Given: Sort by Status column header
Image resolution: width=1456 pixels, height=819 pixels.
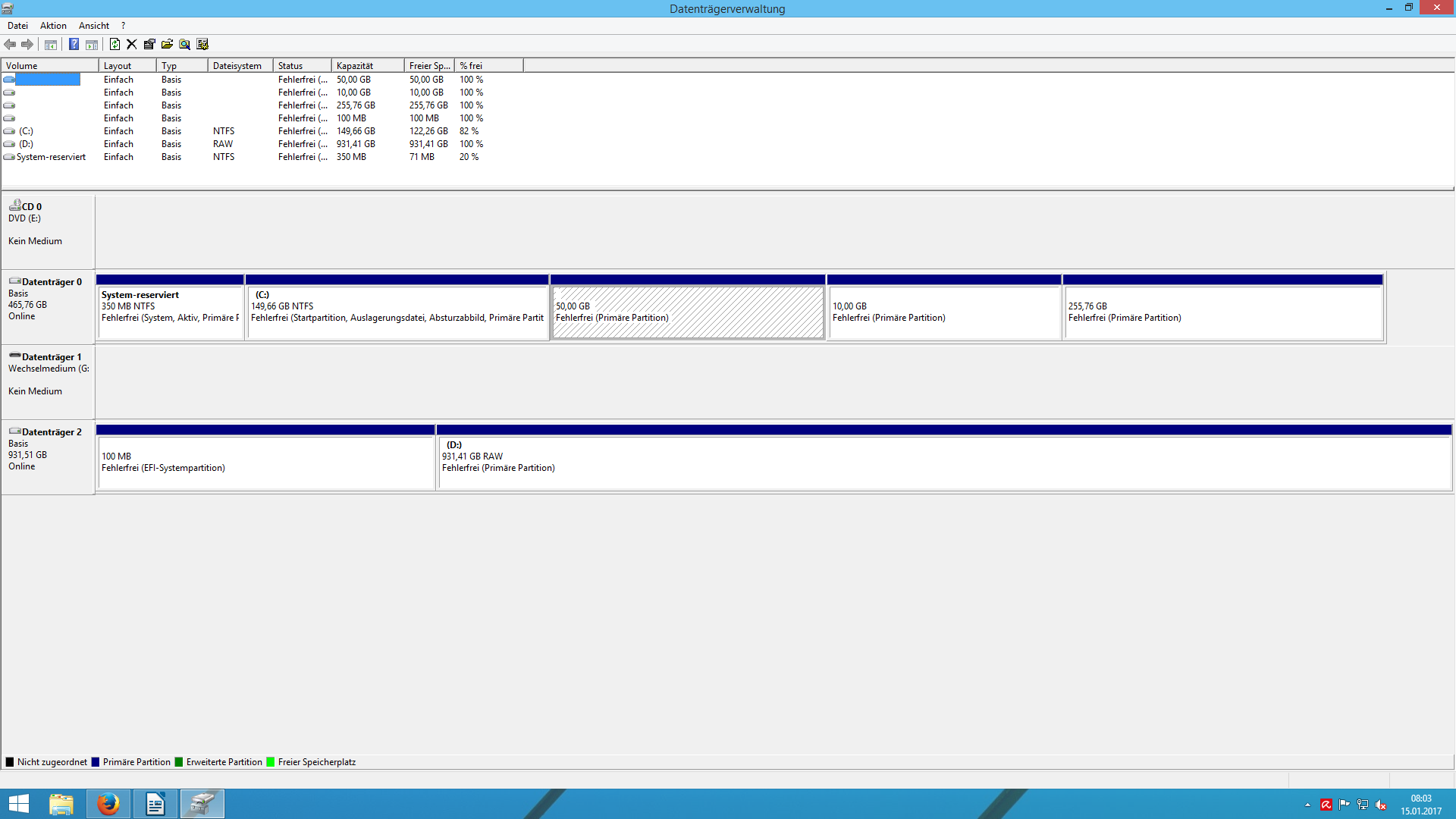Looking at the screenshot, I should [303, 66].
